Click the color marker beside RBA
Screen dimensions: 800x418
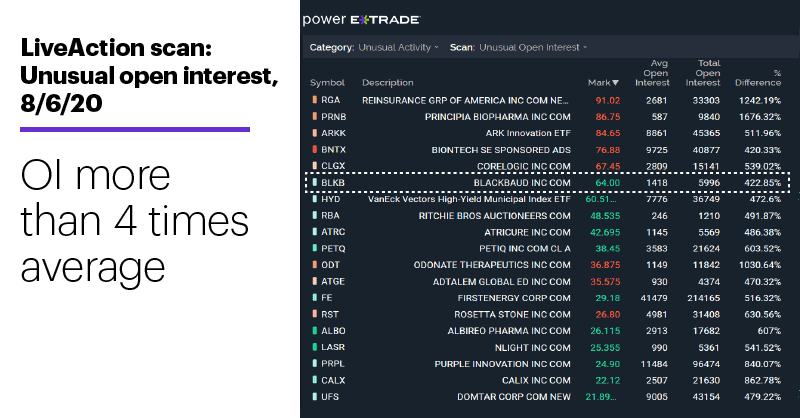(x=315, y=215)
